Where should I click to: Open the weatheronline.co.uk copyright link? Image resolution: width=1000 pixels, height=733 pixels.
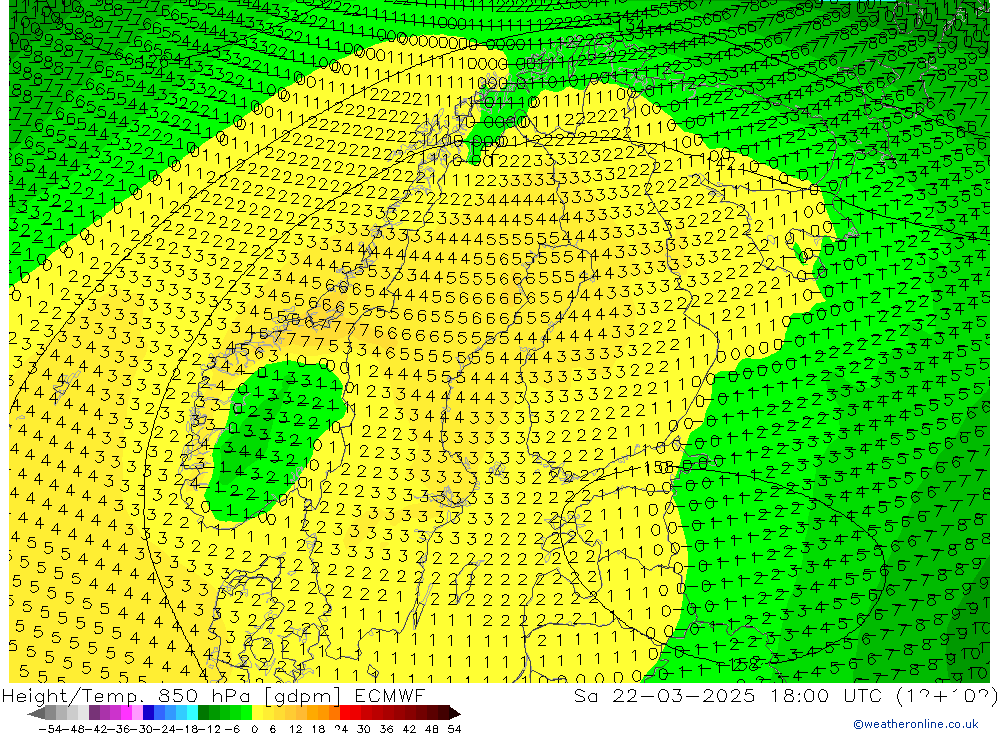(x=916, y=724)
